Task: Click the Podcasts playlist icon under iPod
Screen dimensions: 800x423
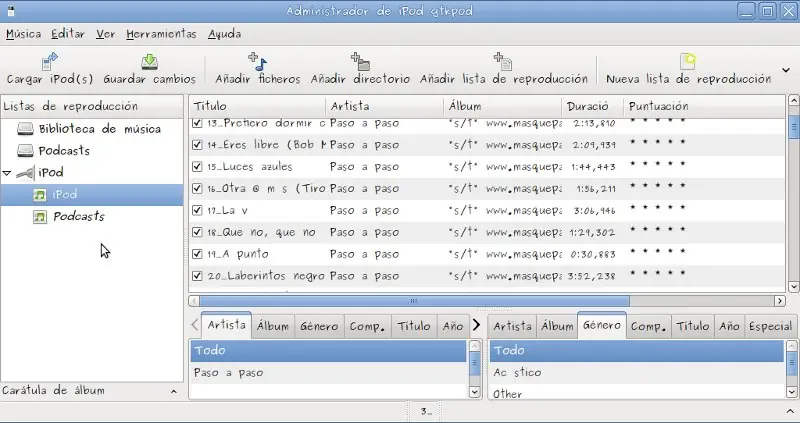Action: pyautogui.click(x=40, y=217)
